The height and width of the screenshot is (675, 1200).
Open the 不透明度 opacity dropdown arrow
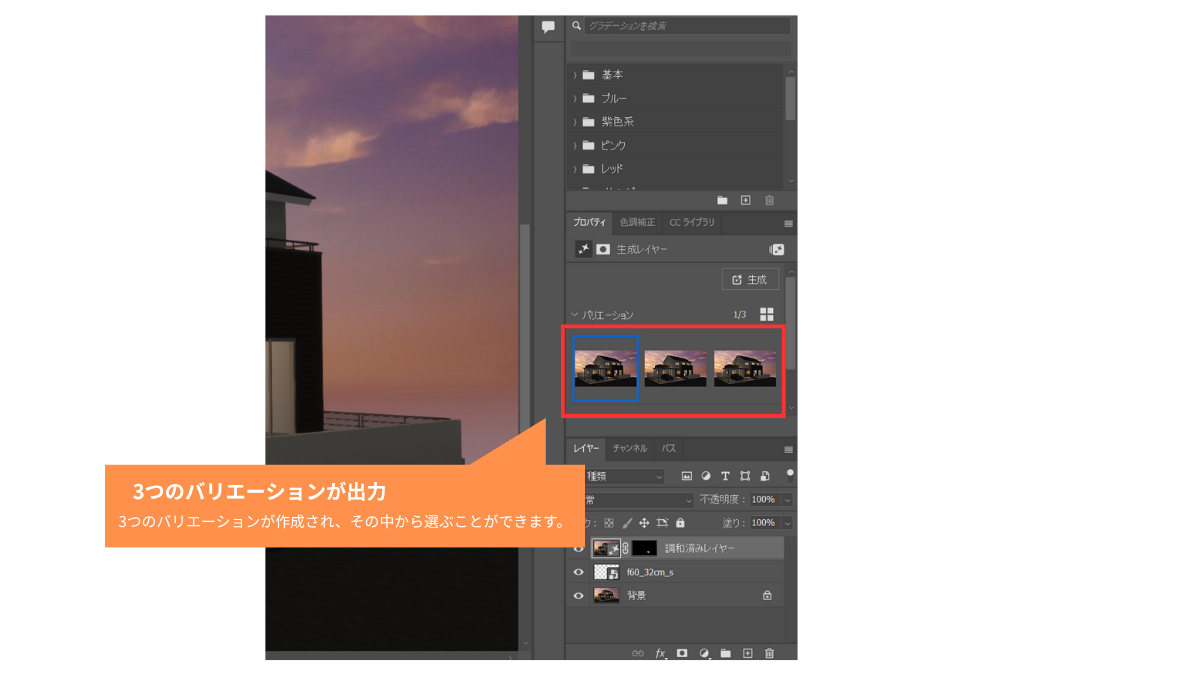[x=787, y=499]
